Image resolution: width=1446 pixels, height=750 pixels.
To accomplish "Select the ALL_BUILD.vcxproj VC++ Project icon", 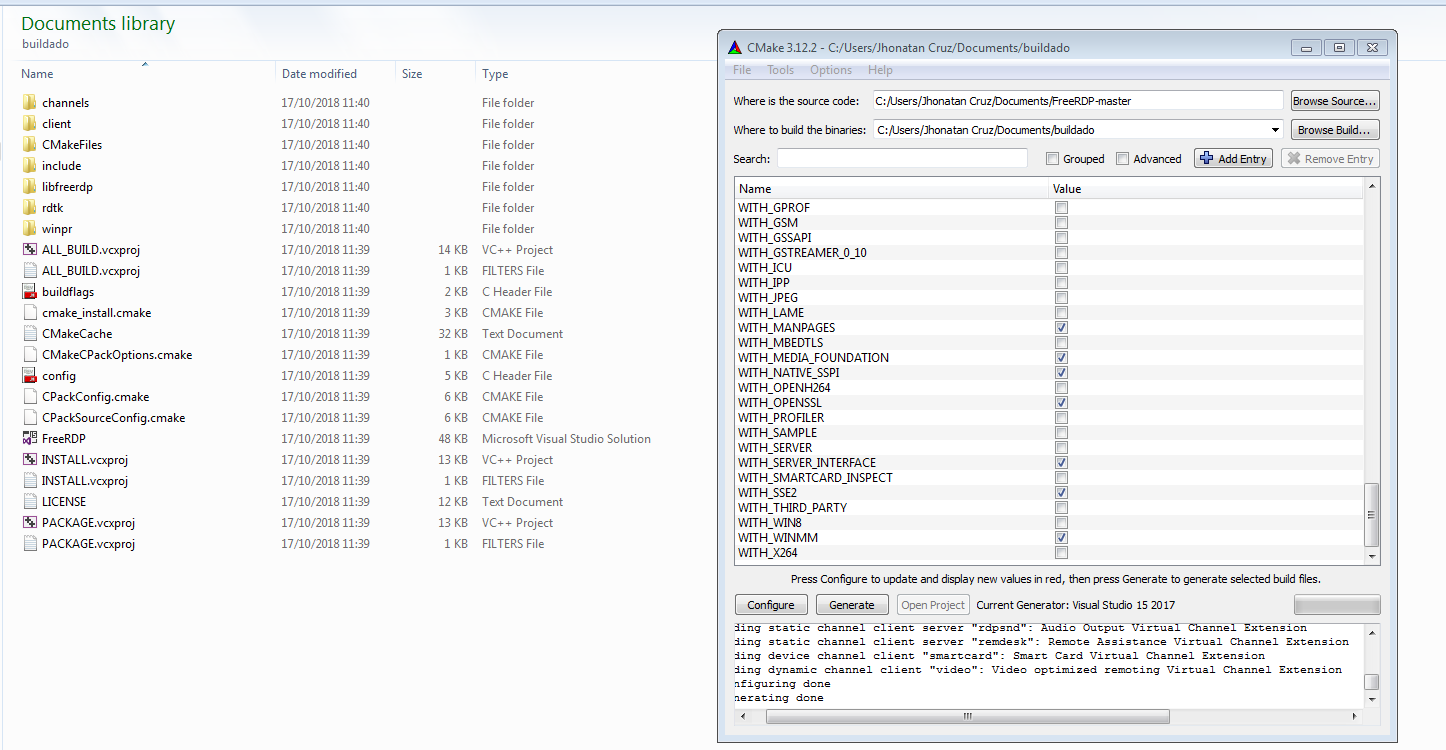I will (30, 249).
